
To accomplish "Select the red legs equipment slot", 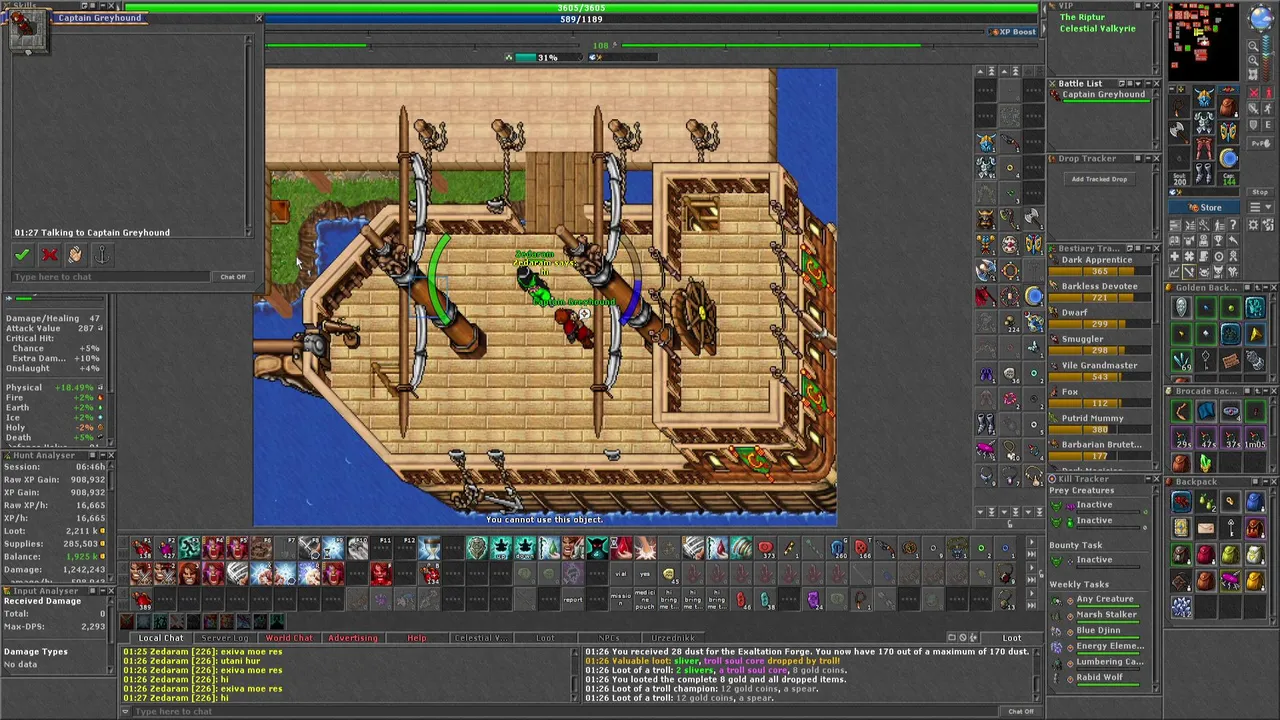I will point(1203,148).
